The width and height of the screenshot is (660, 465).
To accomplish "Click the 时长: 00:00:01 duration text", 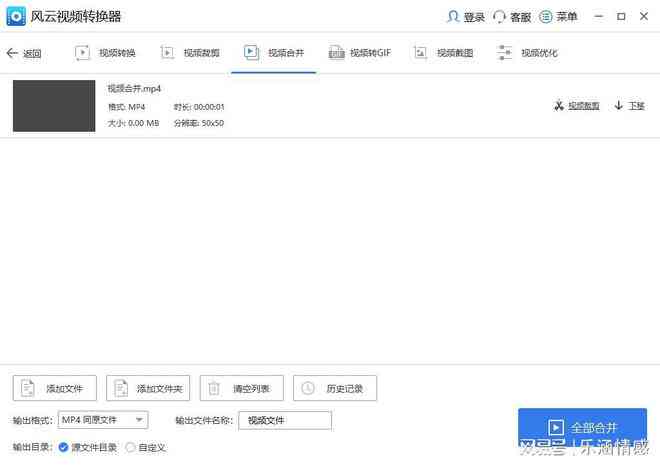I will pos(199,107).
